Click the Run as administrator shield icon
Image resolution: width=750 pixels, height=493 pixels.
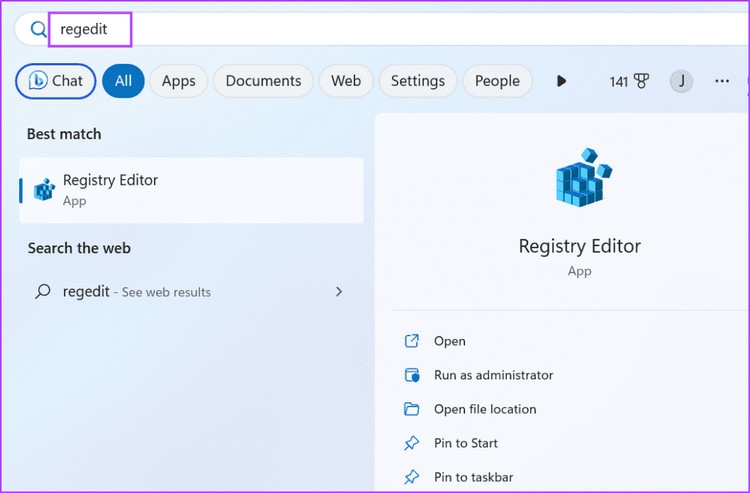(x=412, y=375)
